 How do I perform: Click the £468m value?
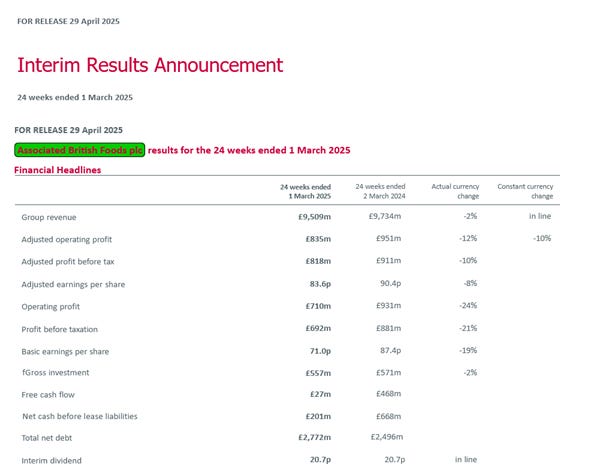389,394
